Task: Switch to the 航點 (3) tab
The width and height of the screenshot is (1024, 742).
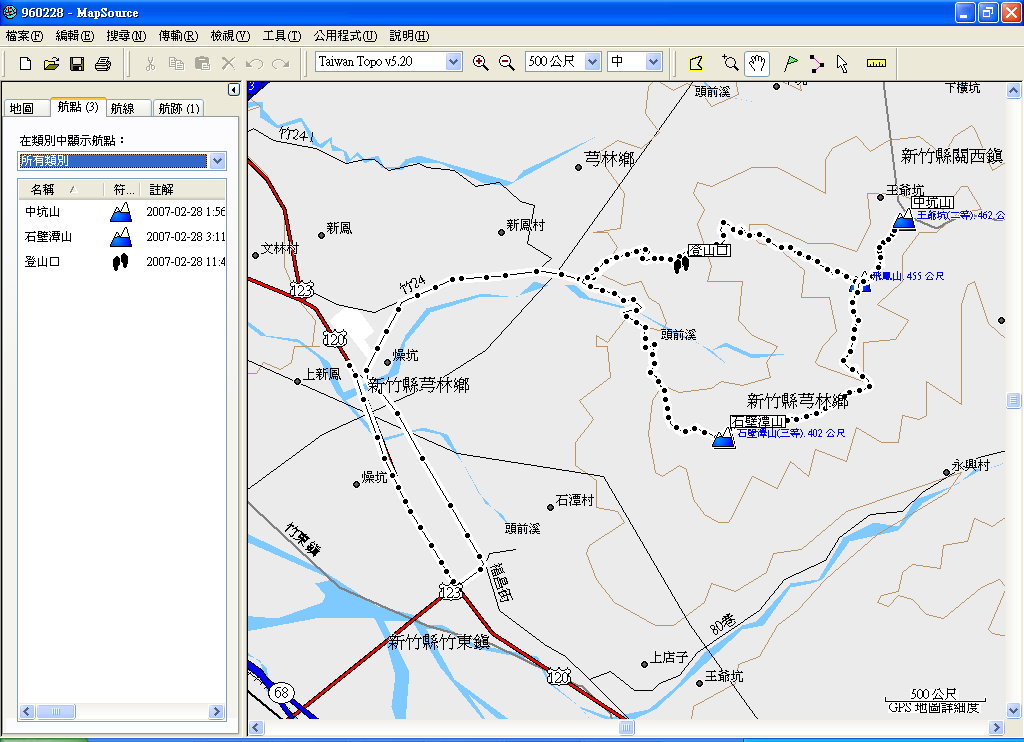Action: tap(78, 106)
